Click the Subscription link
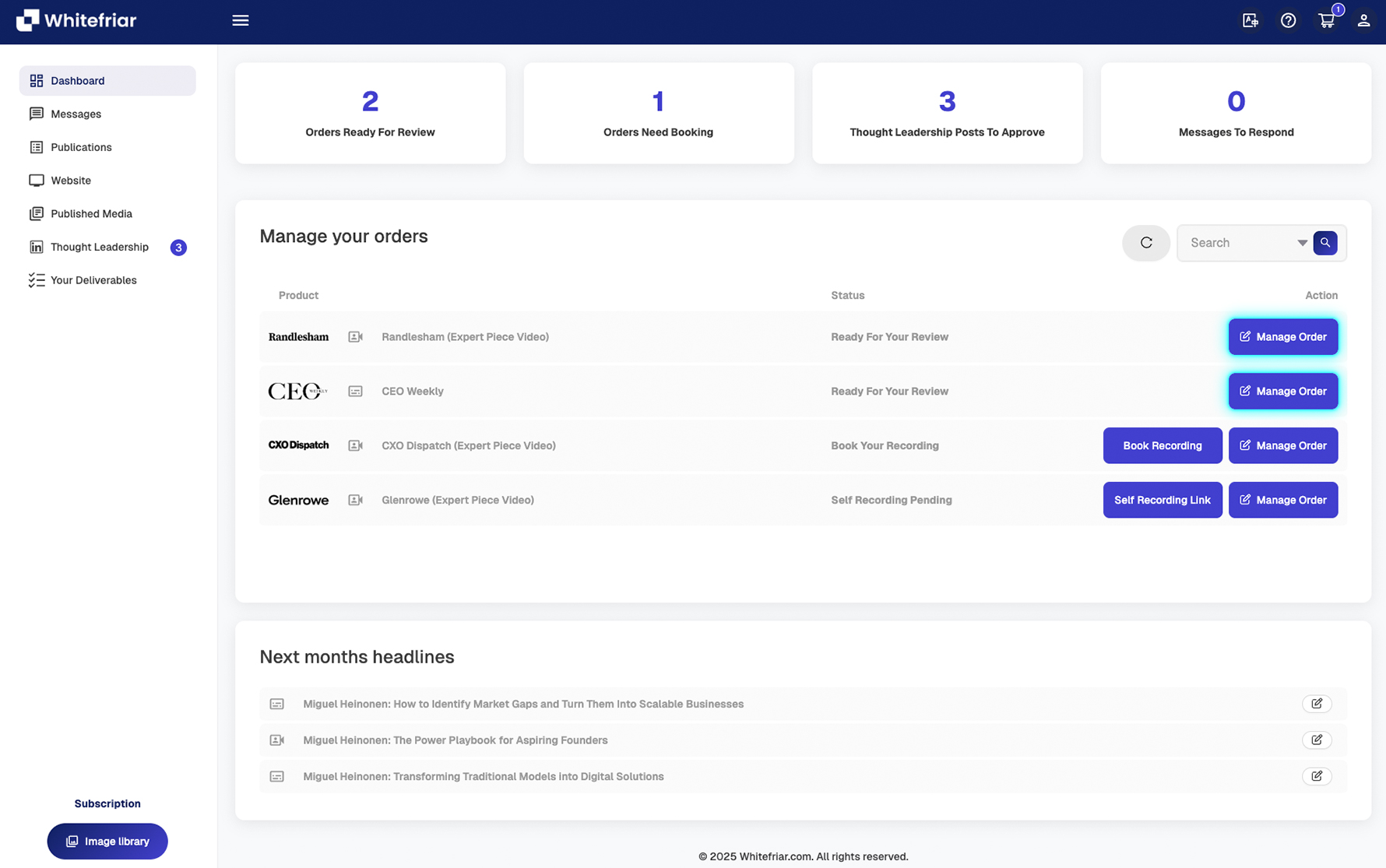1386x868 pixels. click(107, 803)
